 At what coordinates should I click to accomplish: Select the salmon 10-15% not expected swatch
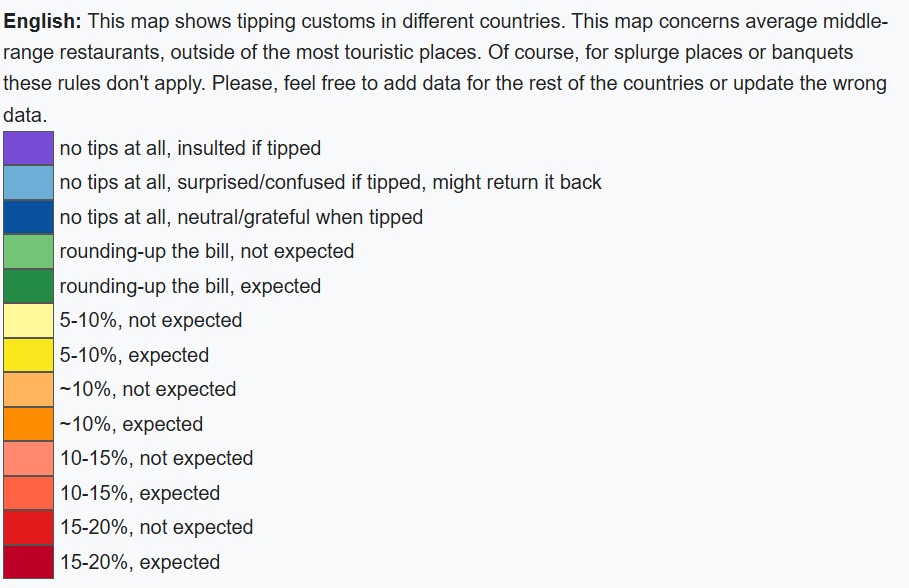coord(28,458)
